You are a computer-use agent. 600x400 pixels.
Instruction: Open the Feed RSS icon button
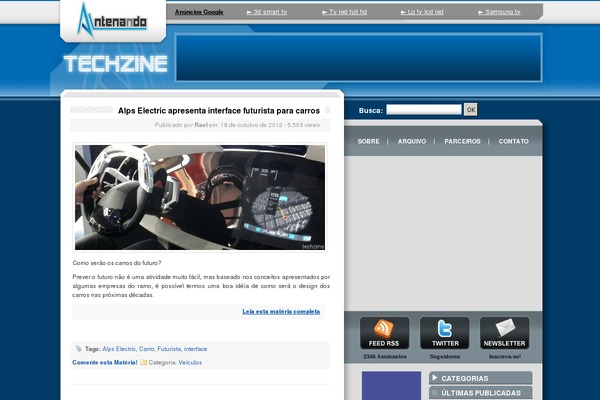pos(384,333)
